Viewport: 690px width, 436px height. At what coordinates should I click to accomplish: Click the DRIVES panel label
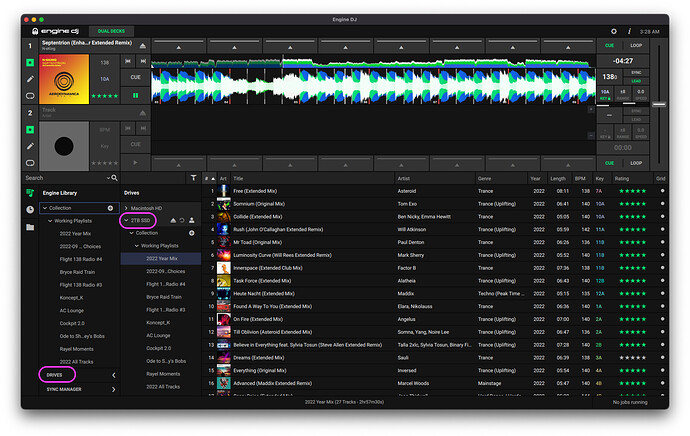(55, 375)
